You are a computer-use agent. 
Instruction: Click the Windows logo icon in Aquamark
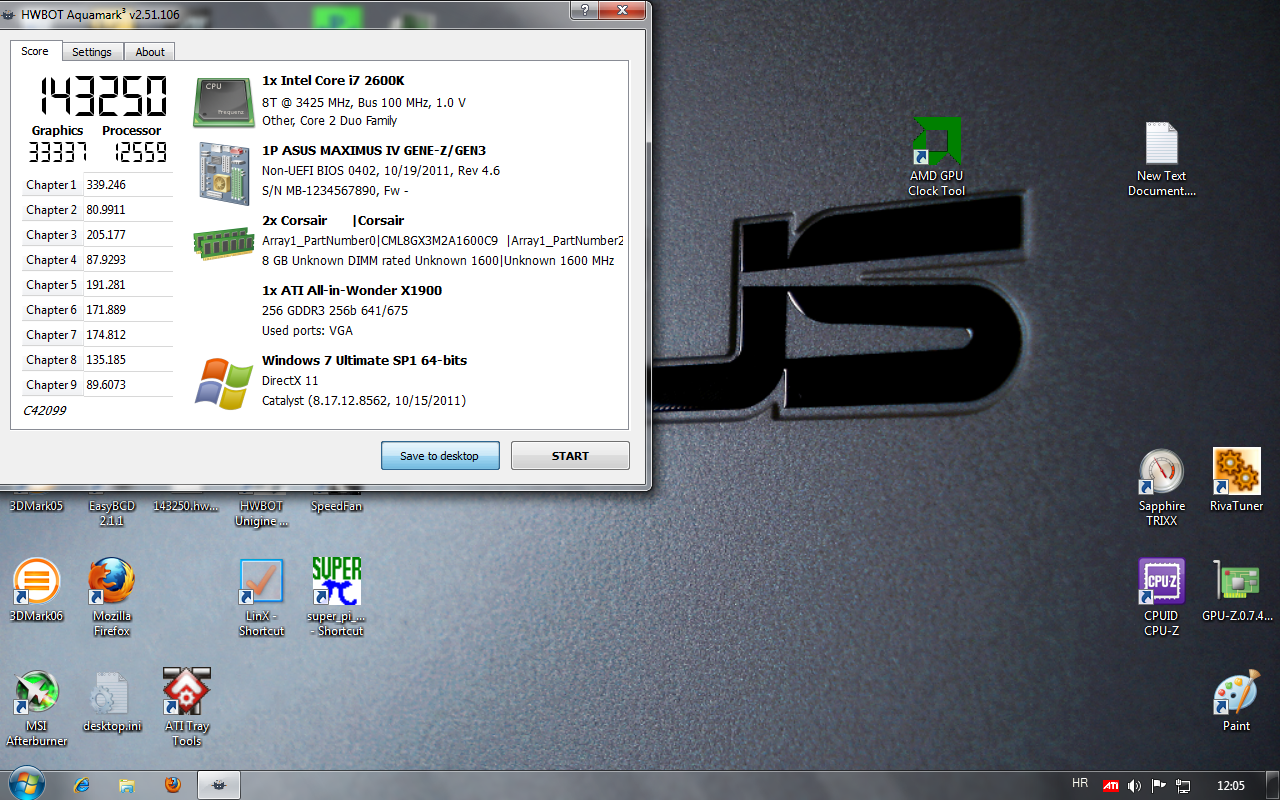coord(224,383)
